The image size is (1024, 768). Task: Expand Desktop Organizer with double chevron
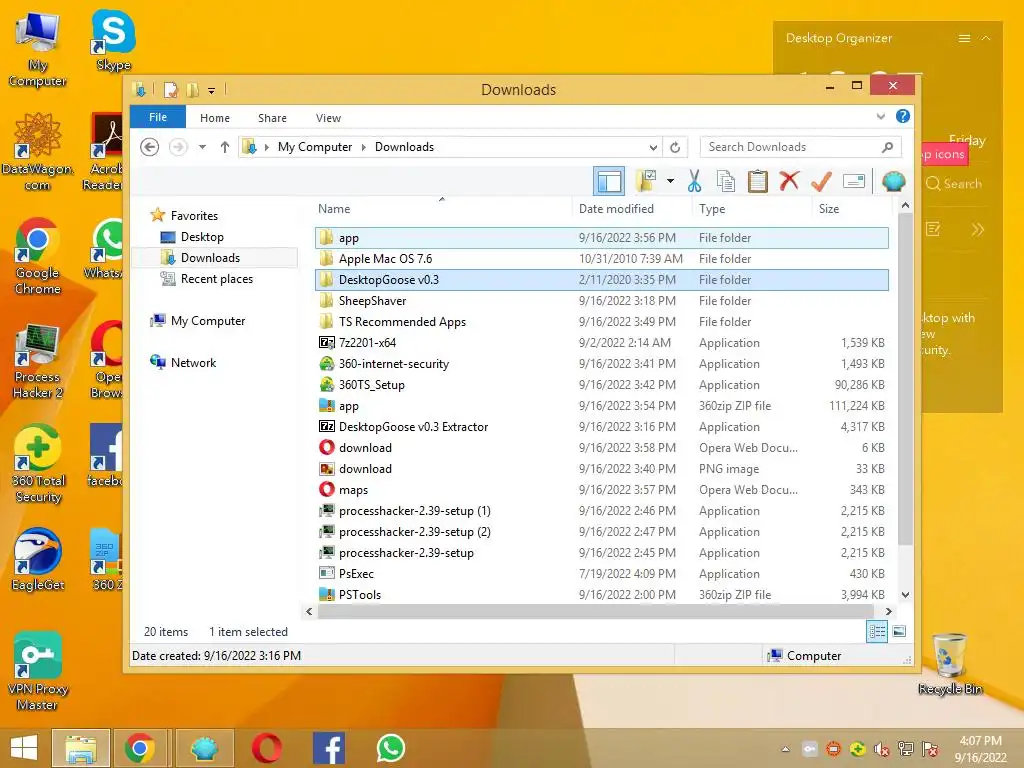click(x=977, y=229)
